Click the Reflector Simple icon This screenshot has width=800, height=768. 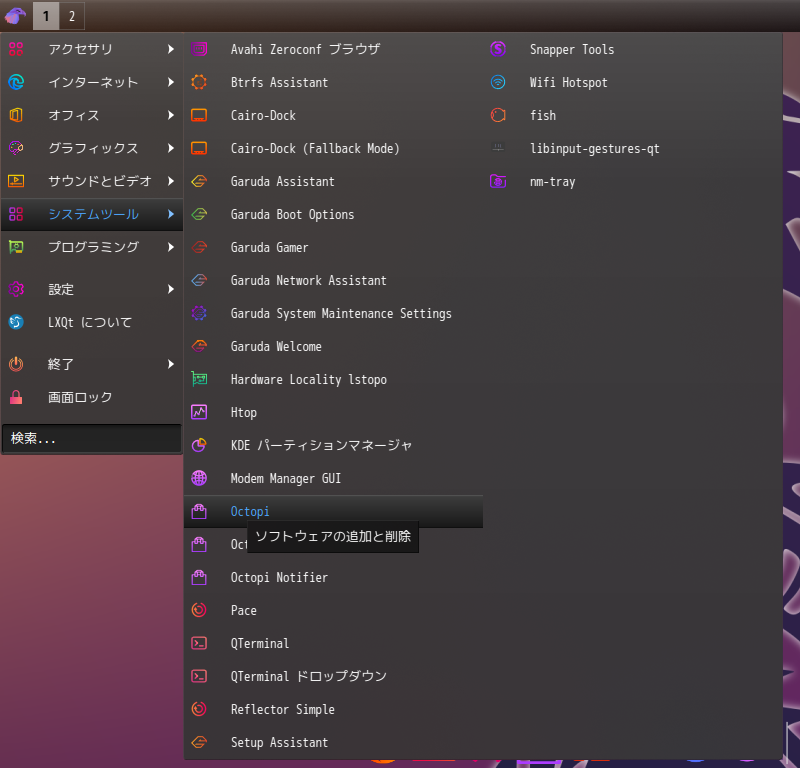coord(199,709)
